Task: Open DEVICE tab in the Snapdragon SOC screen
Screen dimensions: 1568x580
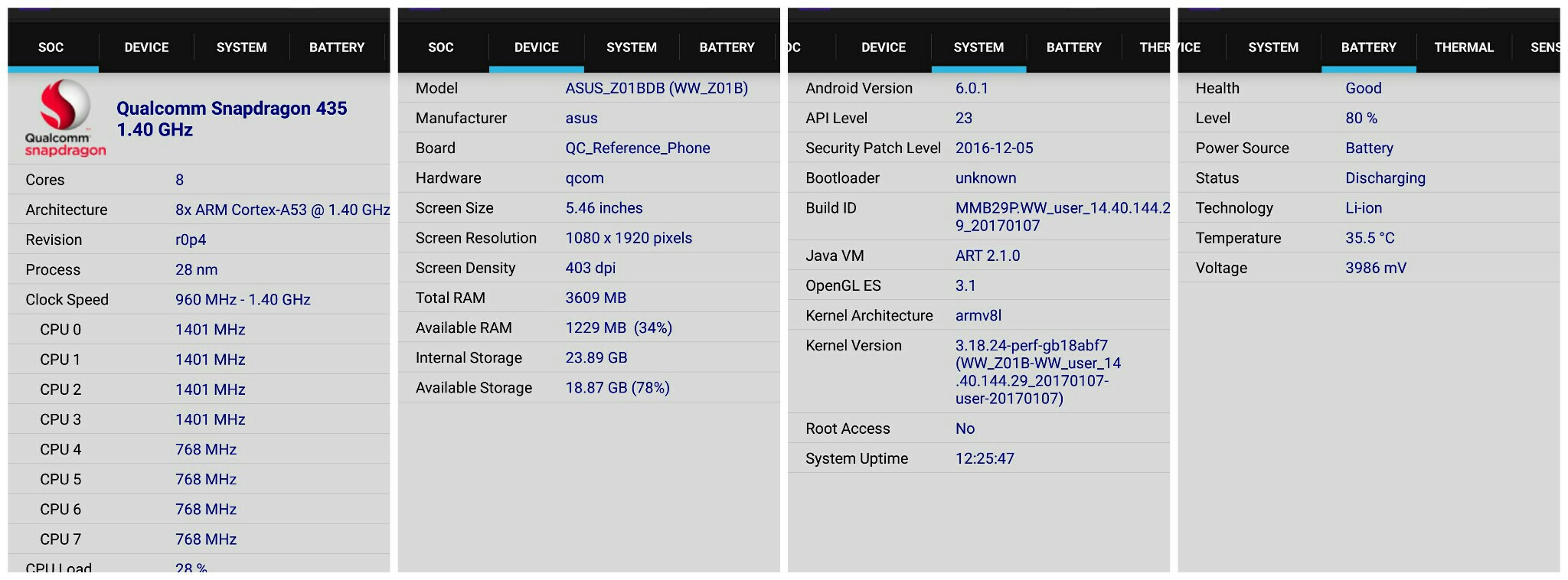Action: (146, 47)
